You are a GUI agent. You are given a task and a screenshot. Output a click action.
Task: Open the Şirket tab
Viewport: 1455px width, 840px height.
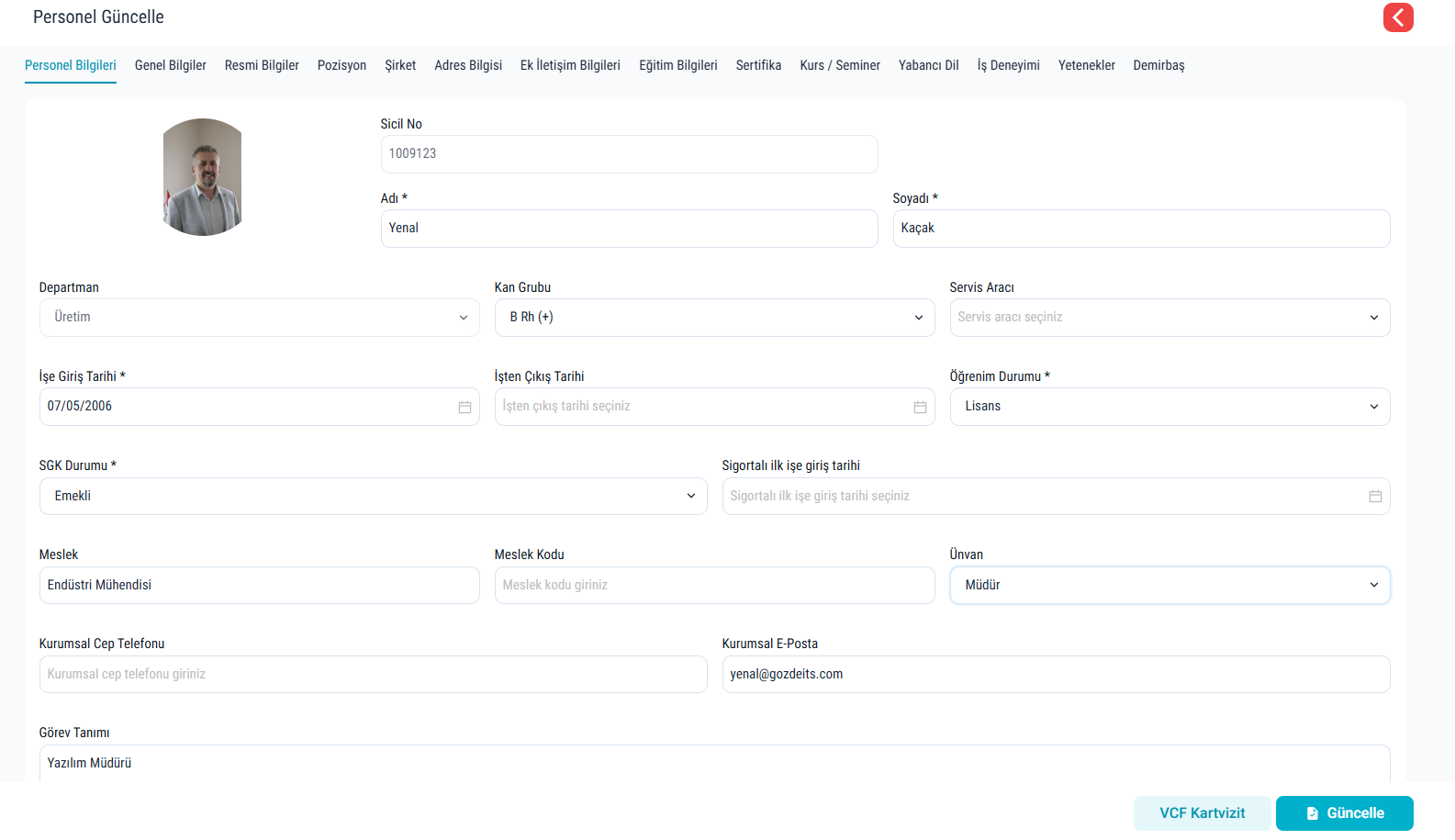click(x=400, y=65)
